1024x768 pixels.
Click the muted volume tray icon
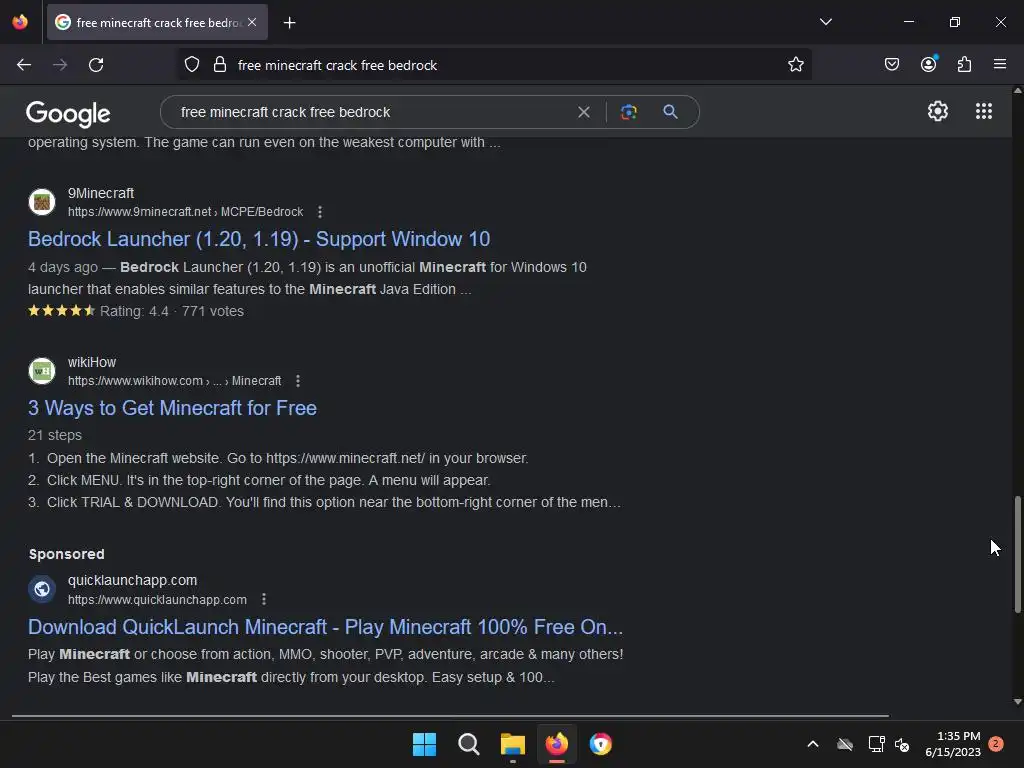[x=902, y=744]
